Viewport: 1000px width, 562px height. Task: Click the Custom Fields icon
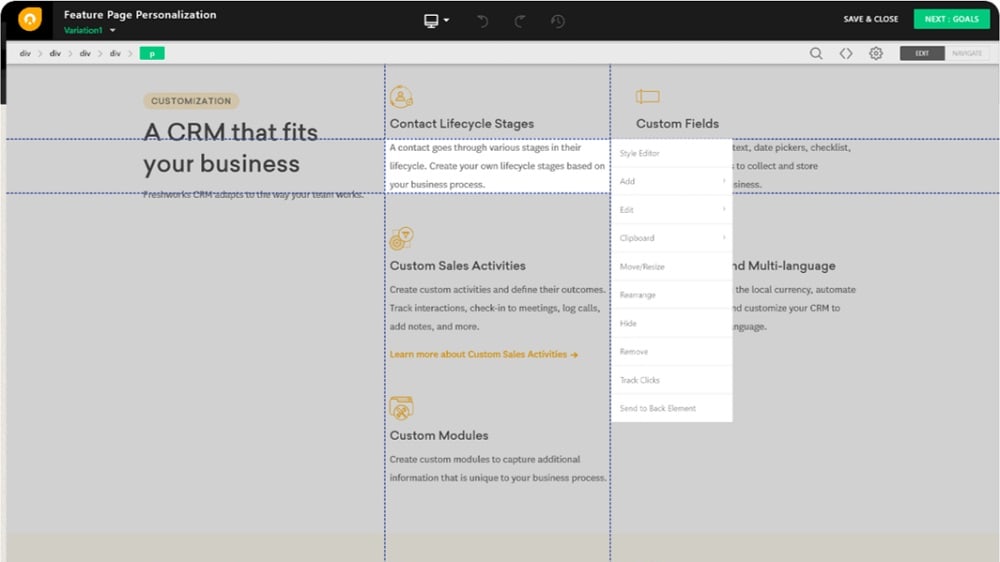tap(647, 96)
